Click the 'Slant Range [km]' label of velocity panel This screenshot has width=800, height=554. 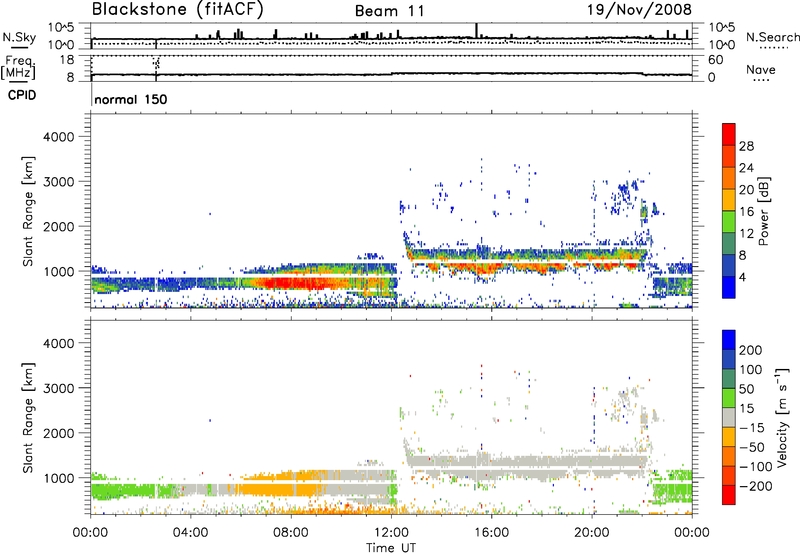28,417
